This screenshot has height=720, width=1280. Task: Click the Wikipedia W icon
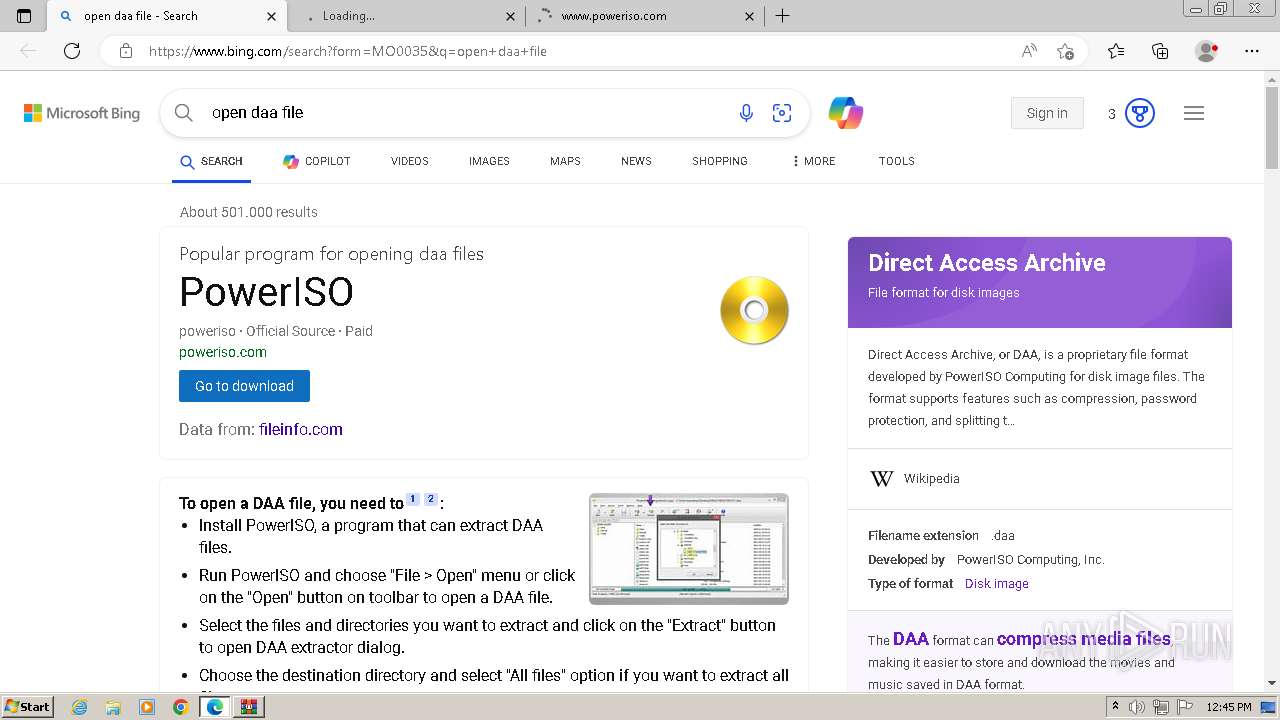(882, 479)
